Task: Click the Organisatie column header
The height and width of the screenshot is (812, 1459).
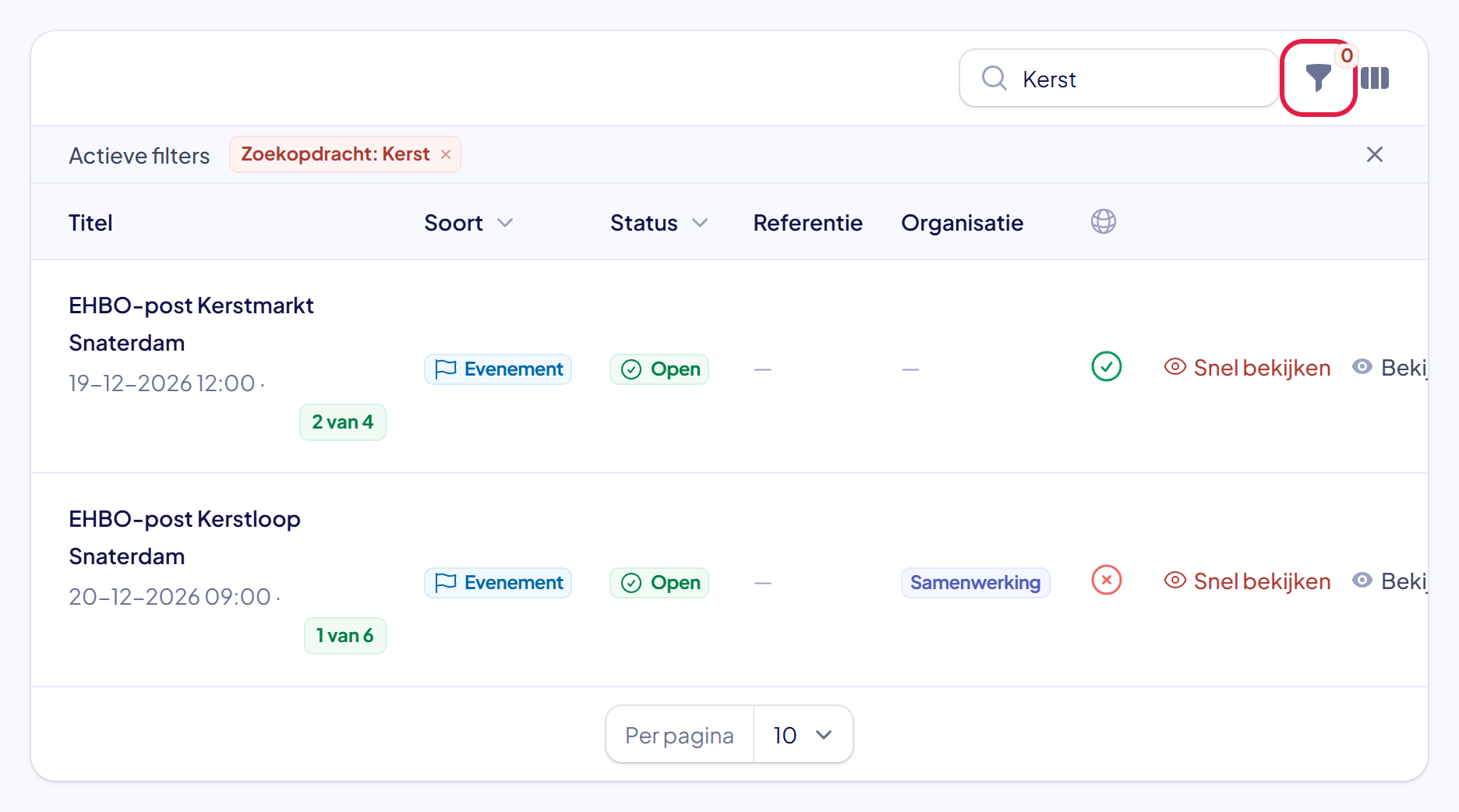Action: click(x=963, y=223)
